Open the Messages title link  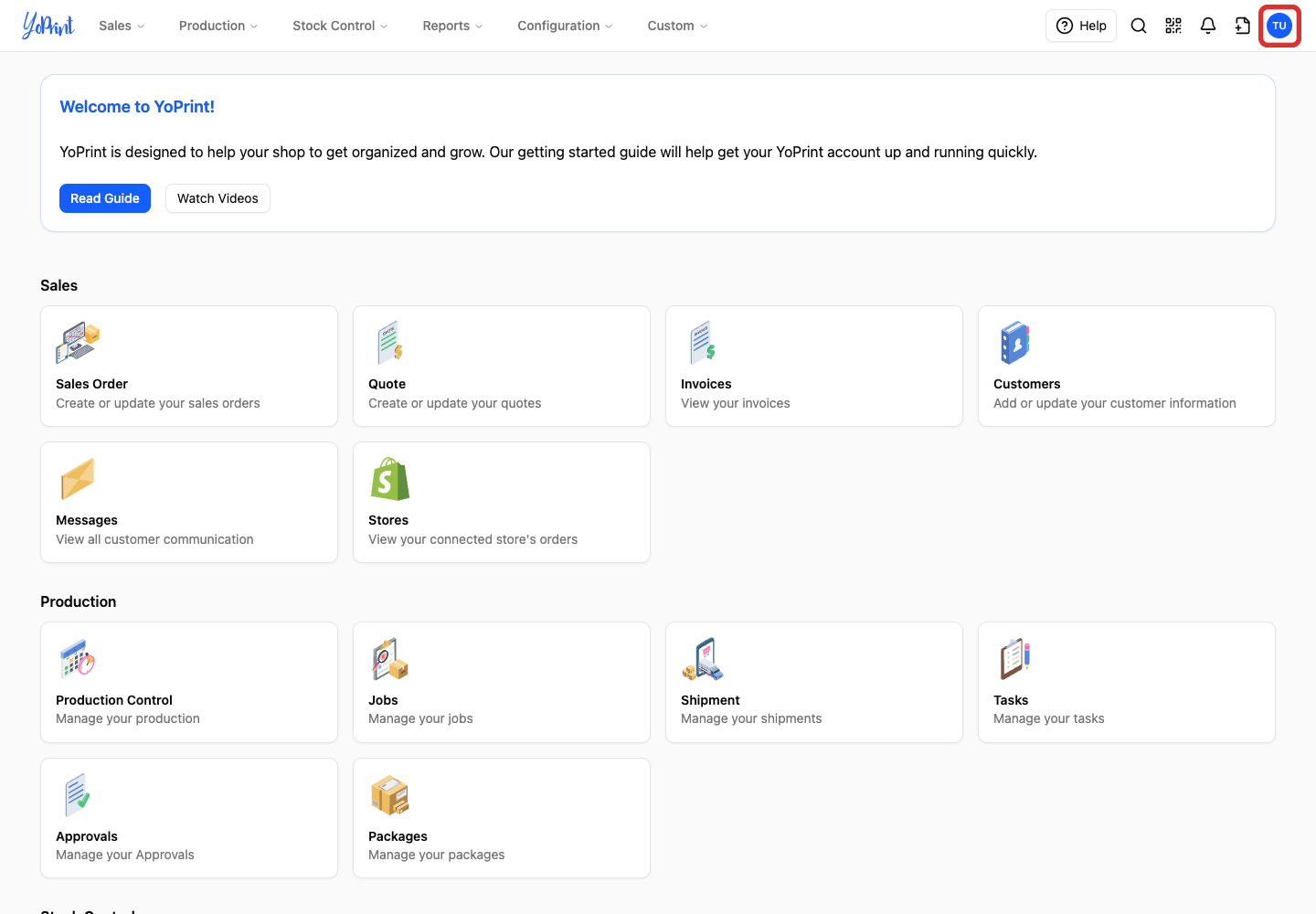pyautogui.click(x=87, y=520)
